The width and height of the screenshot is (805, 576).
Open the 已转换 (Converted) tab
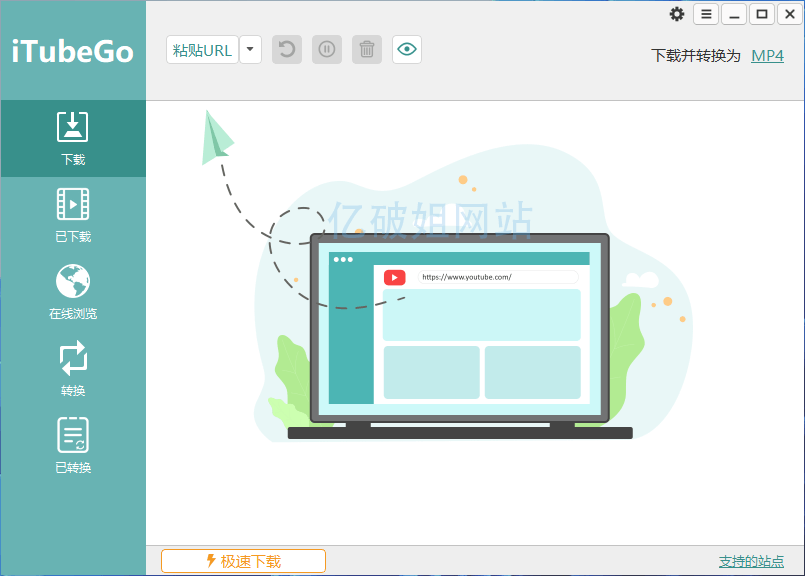(x=73, y=447)
